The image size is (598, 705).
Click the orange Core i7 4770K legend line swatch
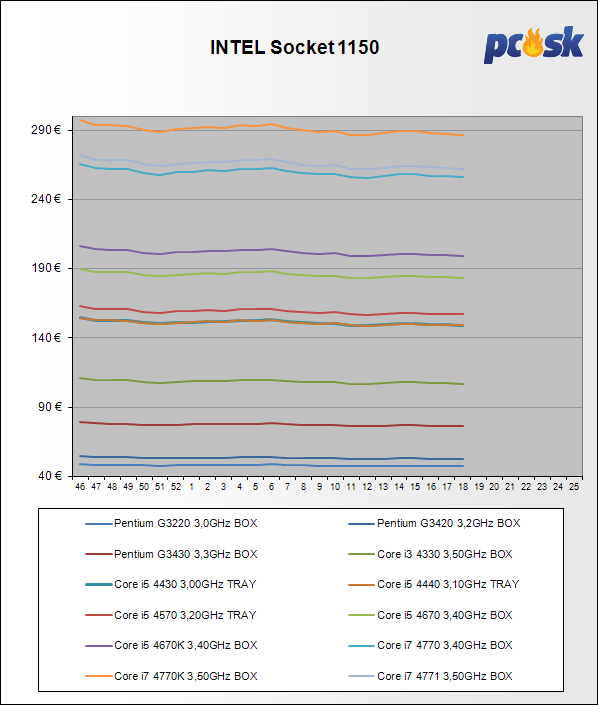[98, 676]
